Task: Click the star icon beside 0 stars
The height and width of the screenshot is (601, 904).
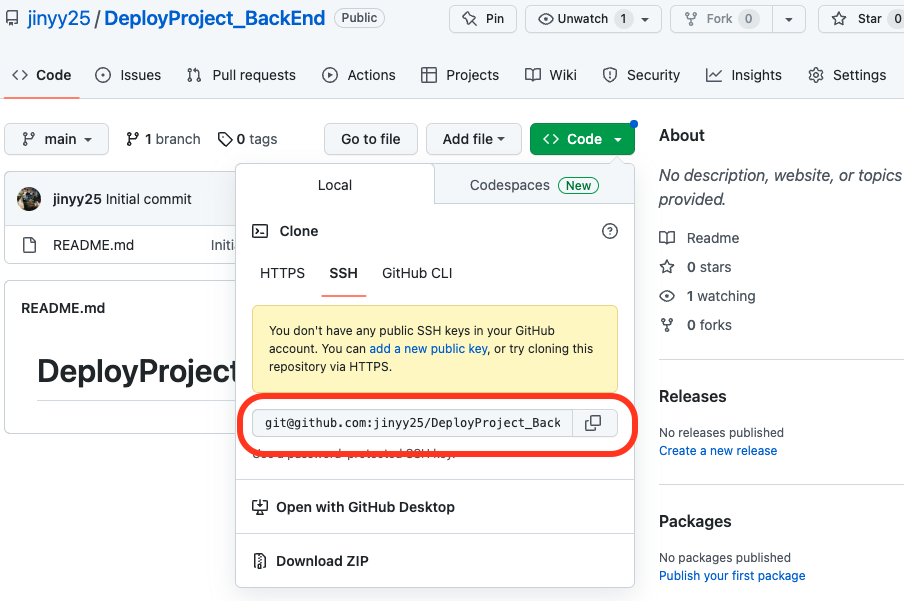Action: click(x=667, y=266)
